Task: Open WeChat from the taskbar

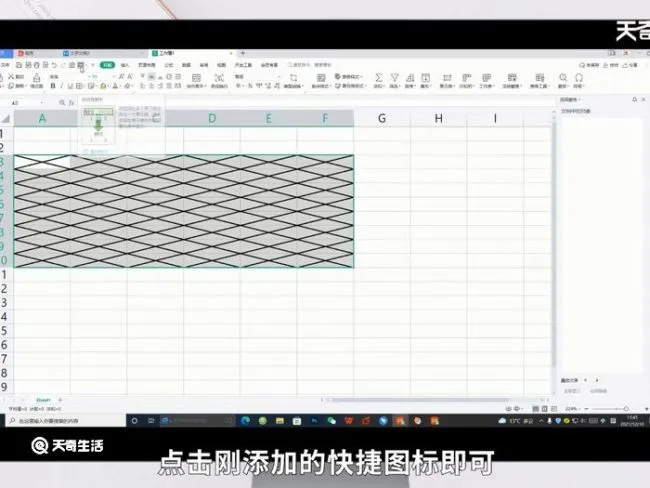Action: coord(331,421)
